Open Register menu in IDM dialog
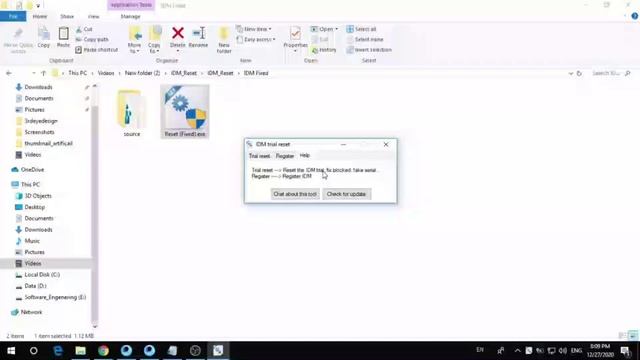The width and height of the screenshot is (640, 360). coord(285,156)
